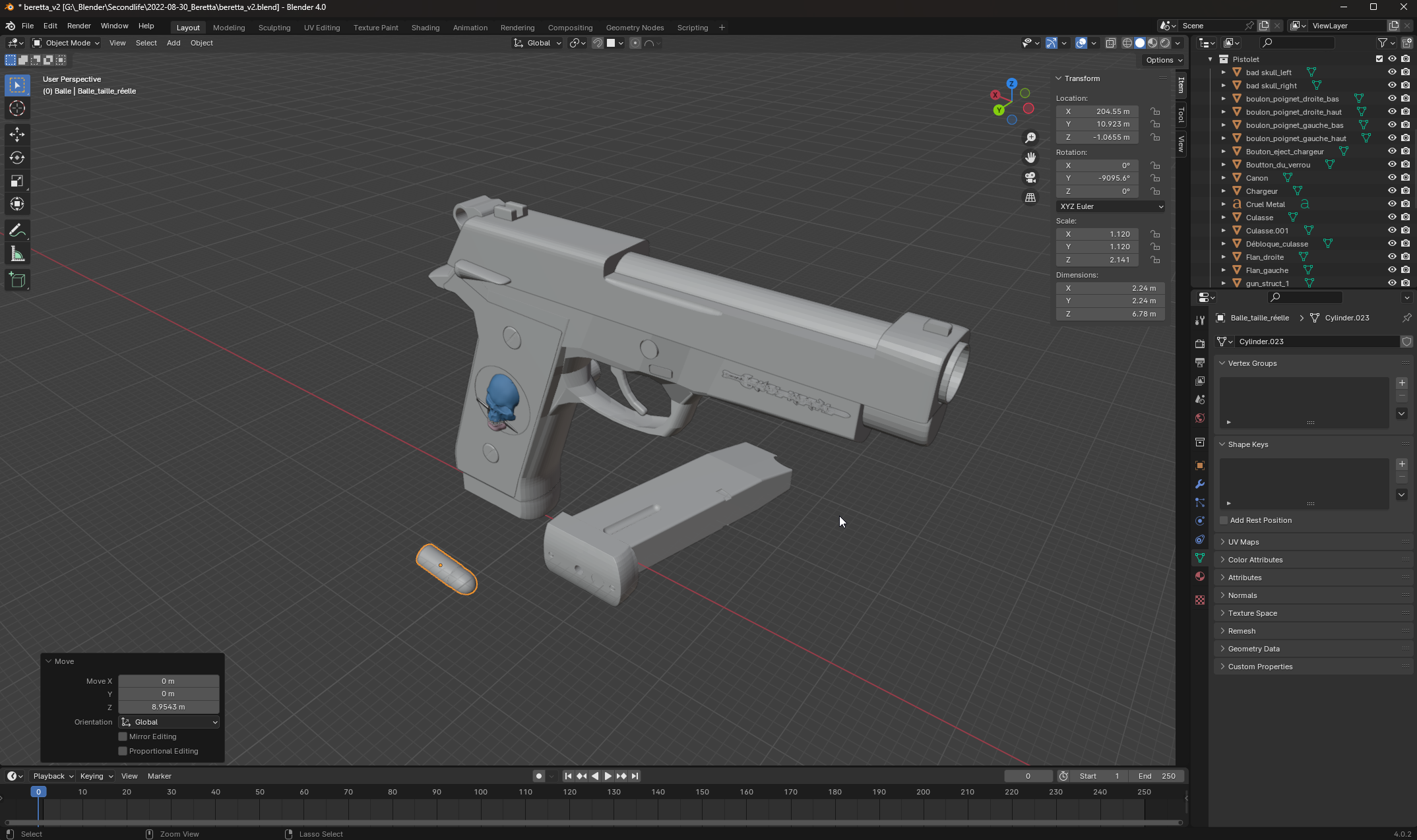Play the animation forward
1417x840 pixels.
(608, 776)
